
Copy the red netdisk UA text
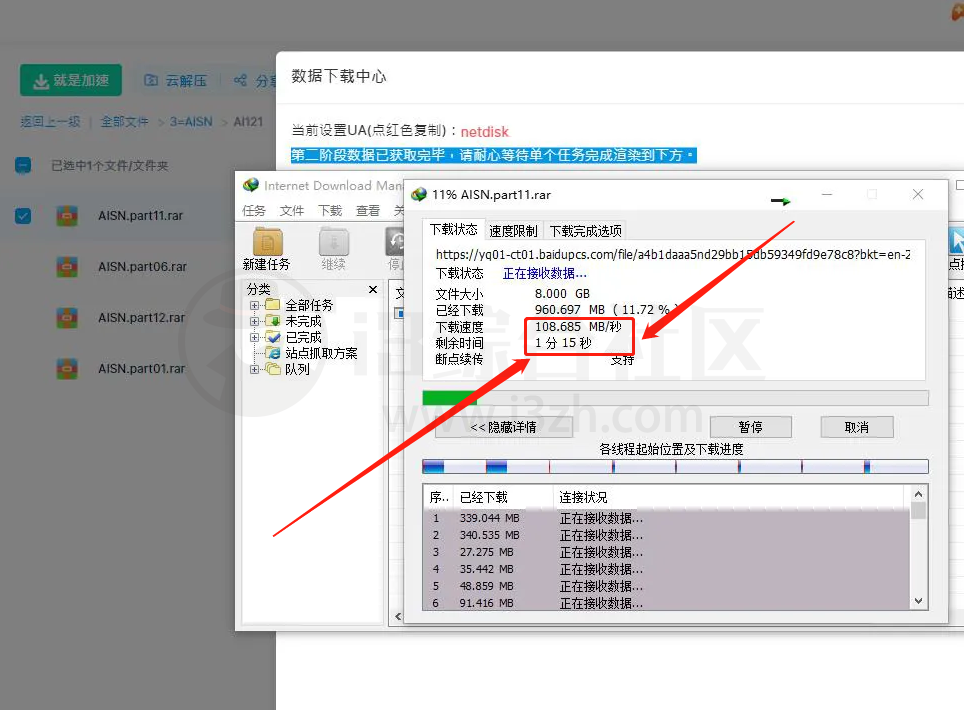[x=484, y=132]
